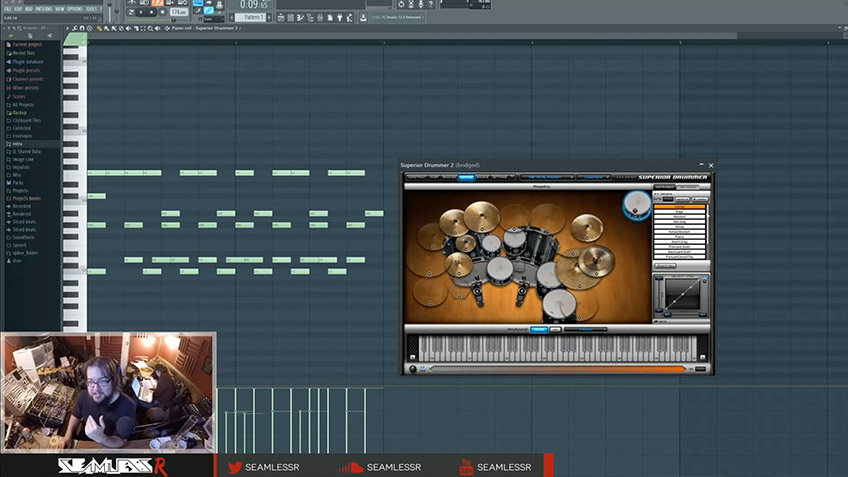
Task: Select orange highlighted articulation in list
Action: pos(679,207)
